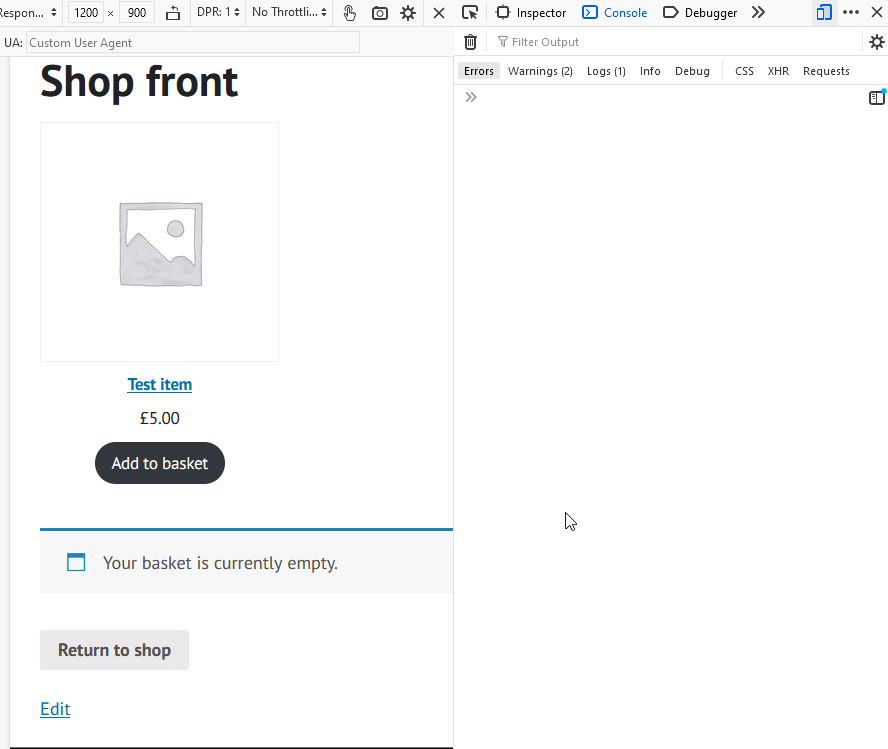Click the Shop front heading
888x749 pixels.
click(139, 82)
